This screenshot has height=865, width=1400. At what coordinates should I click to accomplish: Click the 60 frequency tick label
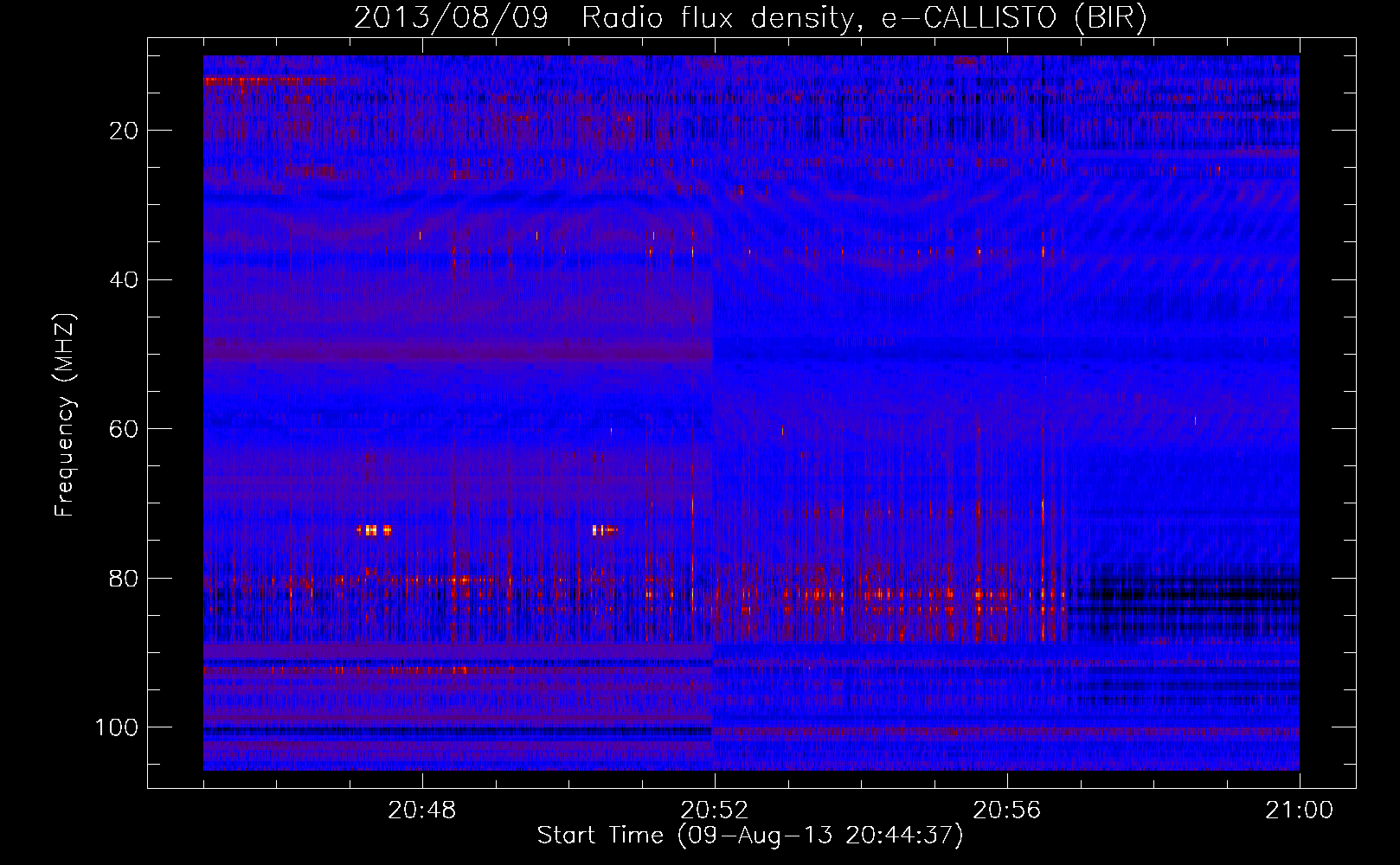(x=125, y=429)
